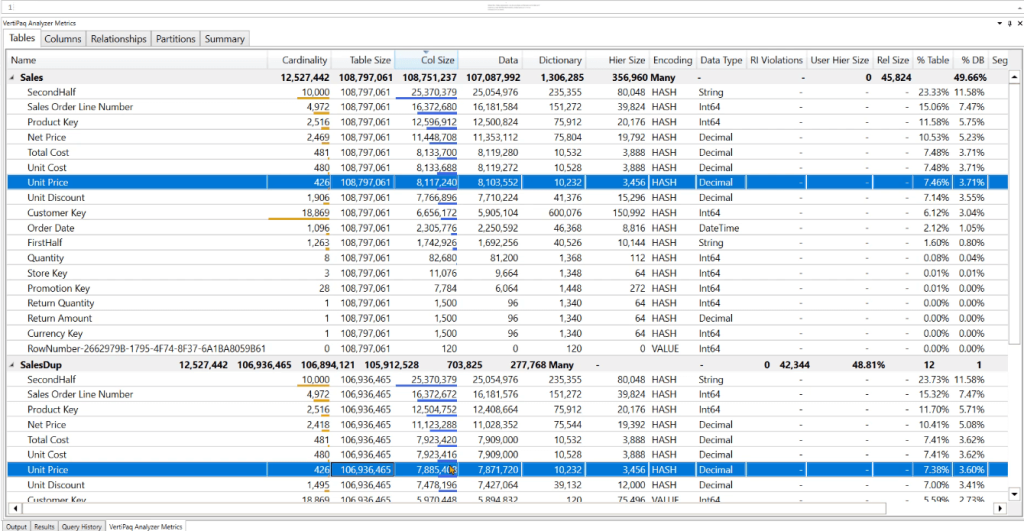Sort by the Cardinality column header
This screenshot has height=531, width=1024.
click(x=300, y=60)
